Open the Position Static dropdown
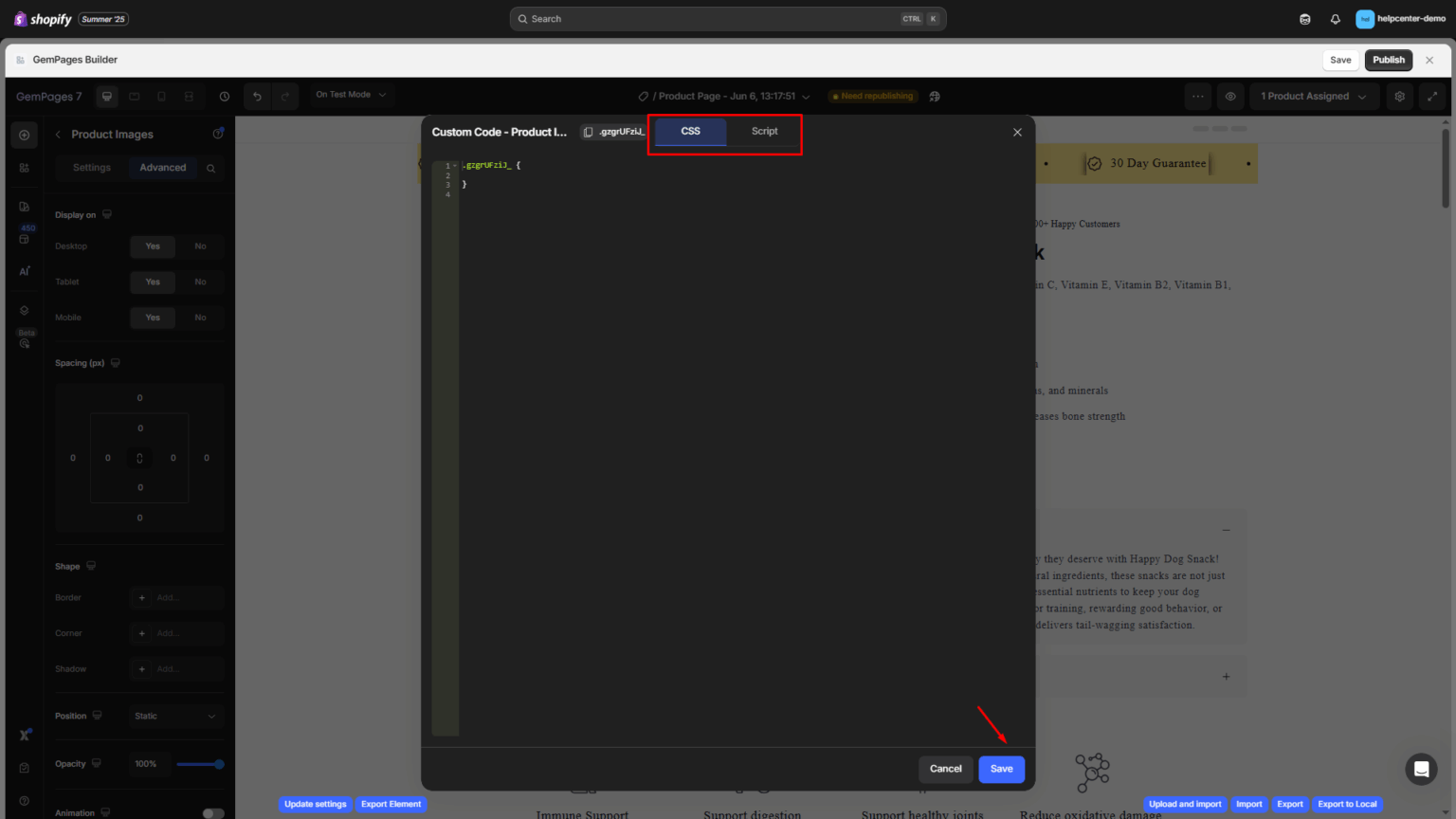 [x=175, y=716]
